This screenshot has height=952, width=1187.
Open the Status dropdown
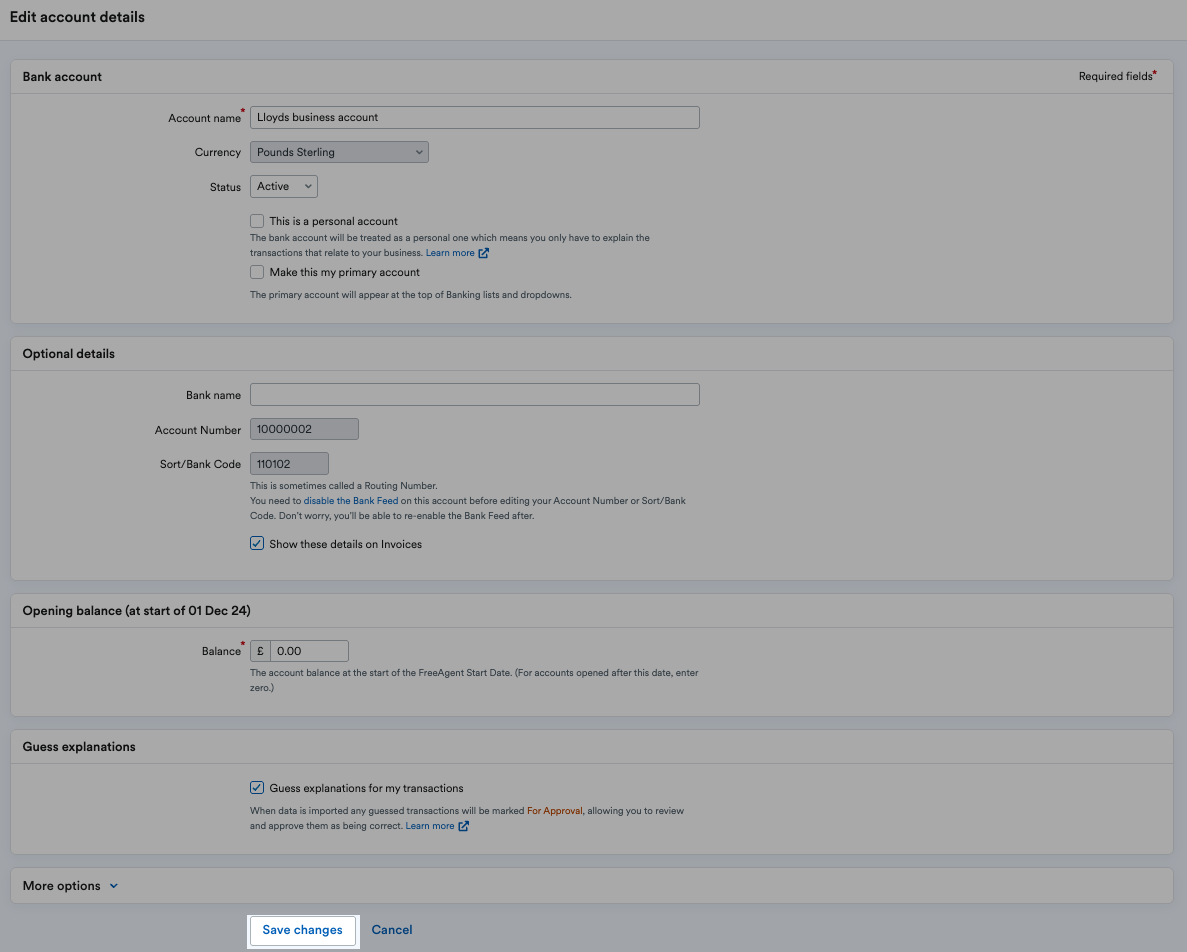click(284, 186)
